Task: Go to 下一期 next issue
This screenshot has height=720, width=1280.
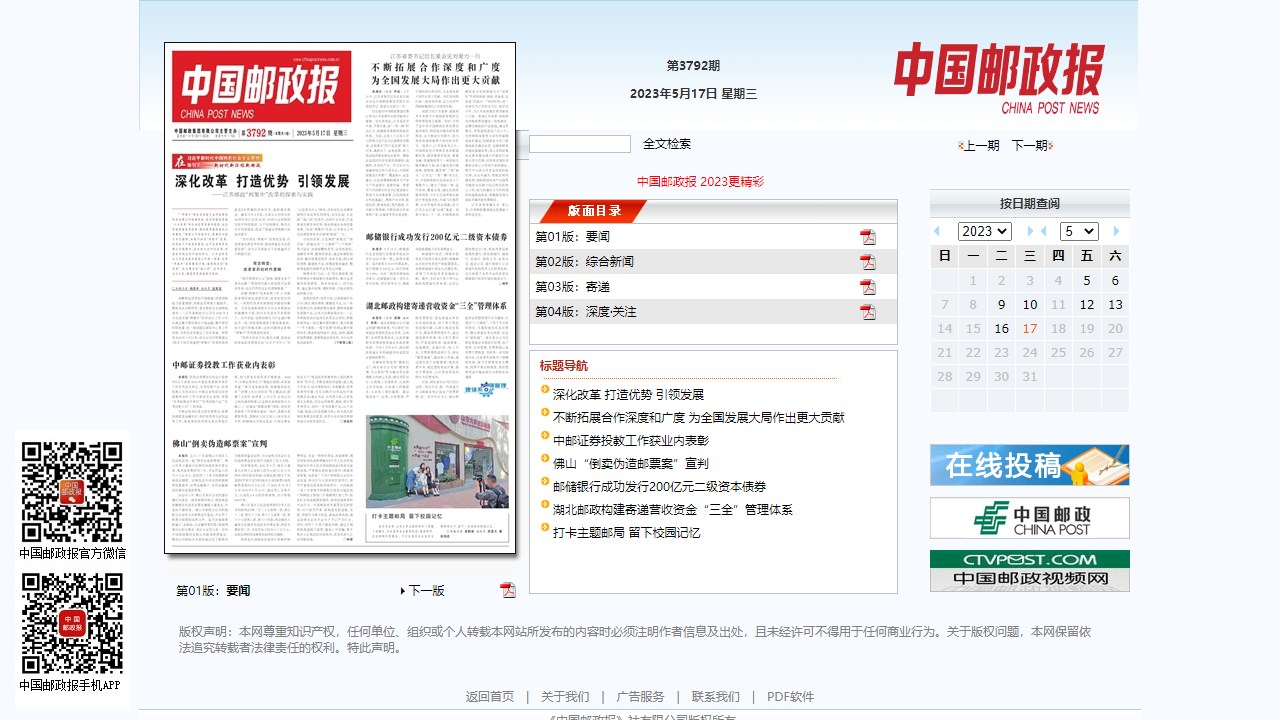Action: tap(1032, 145)
